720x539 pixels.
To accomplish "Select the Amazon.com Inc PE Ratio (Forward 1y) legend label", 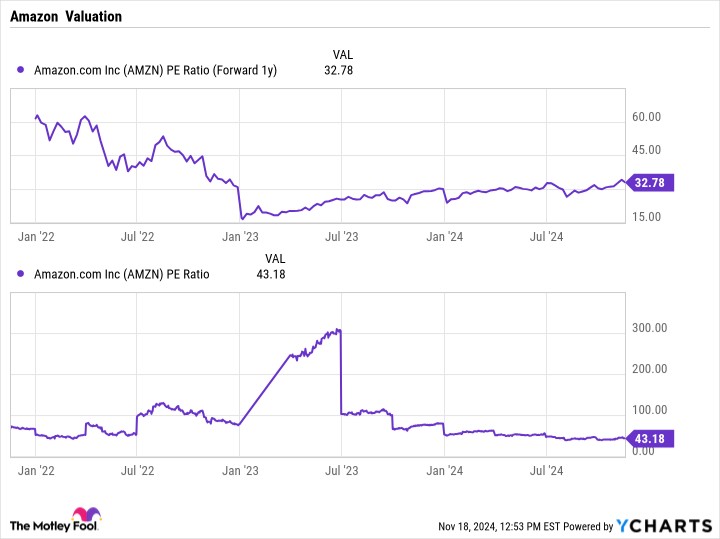I will (155, 70).
